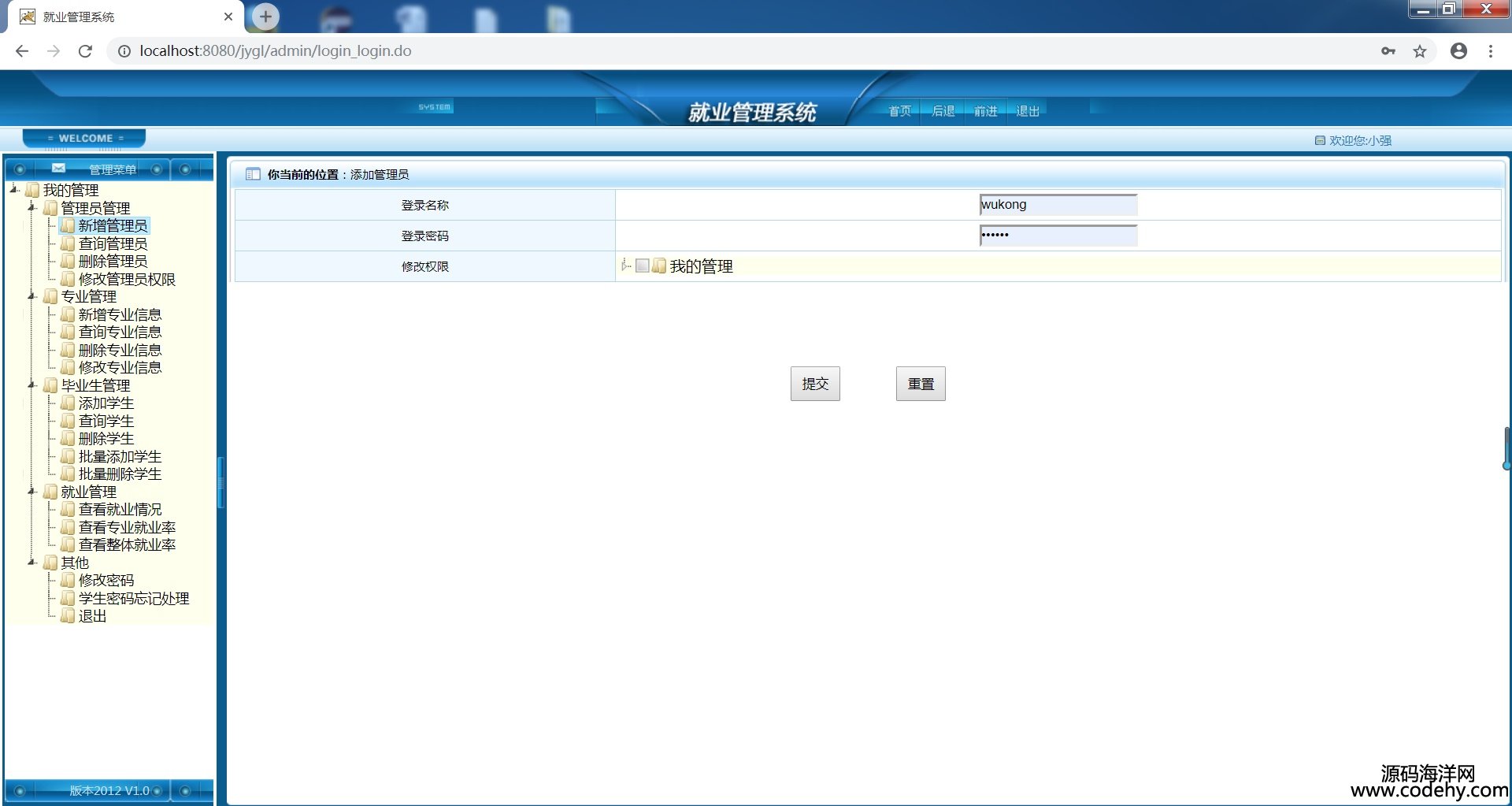Click folder icon beside 添加学生
Screen dimensions: 1512x806
coord(68,403)
